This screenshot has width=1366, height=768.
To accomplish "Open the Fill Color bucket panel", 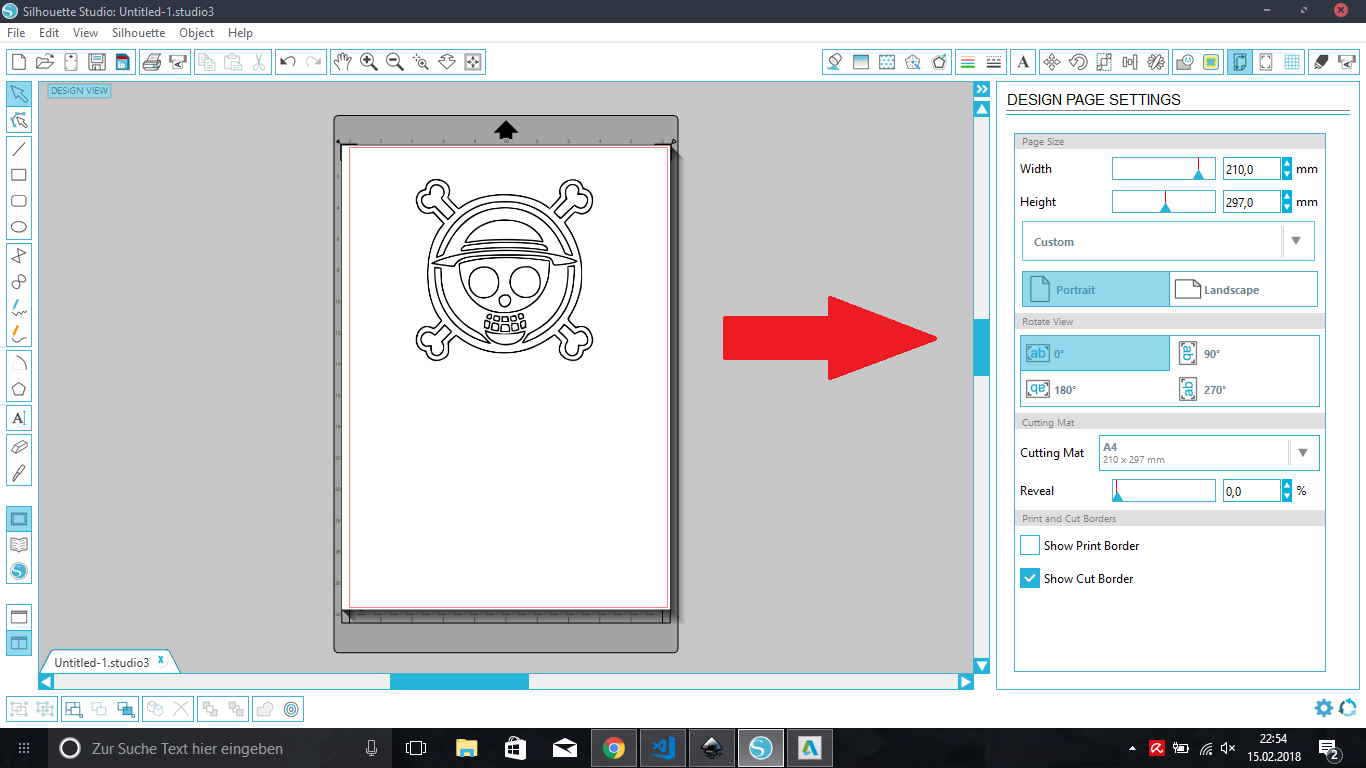I will pyautogui.click(x=835, y=62).
